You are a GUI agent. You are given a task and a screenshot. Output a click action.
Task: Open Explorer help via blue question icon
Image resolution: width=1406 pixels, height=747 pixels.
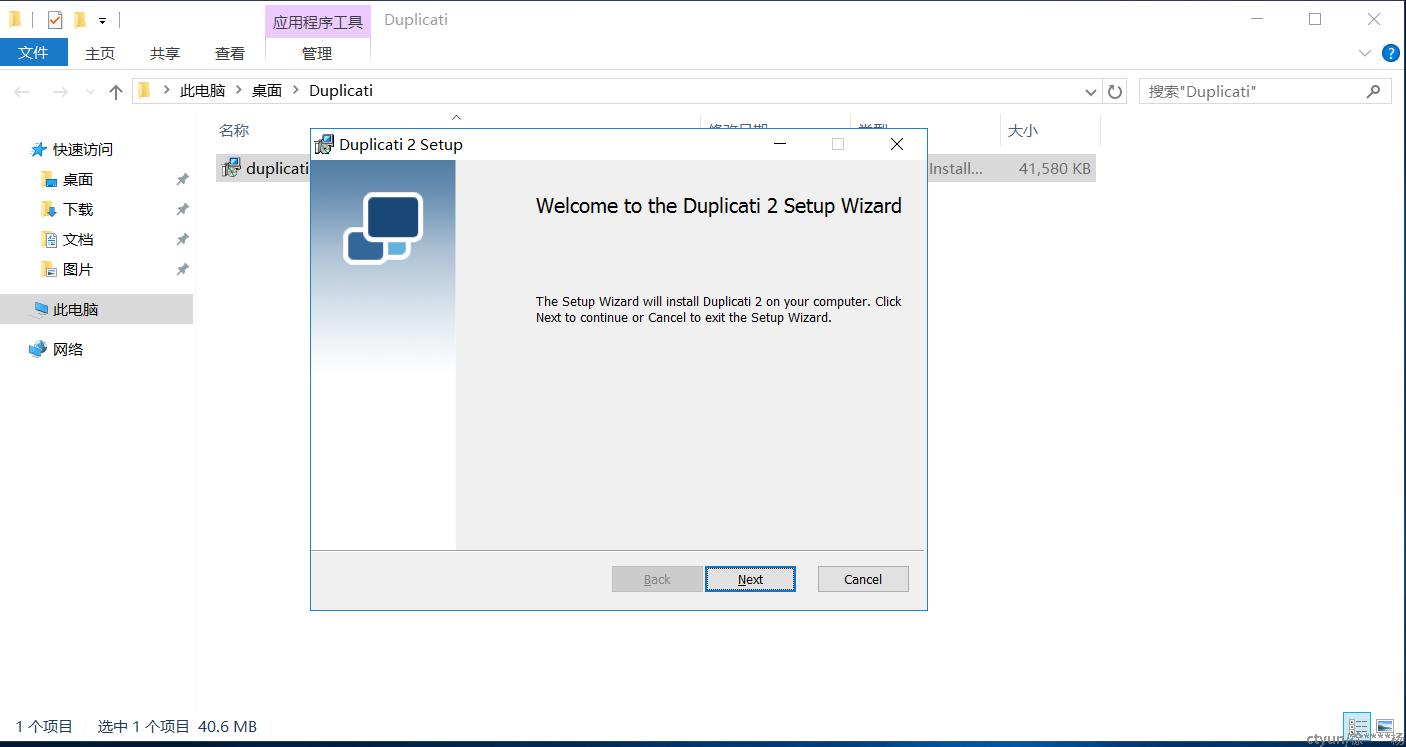click(1390, 53)
